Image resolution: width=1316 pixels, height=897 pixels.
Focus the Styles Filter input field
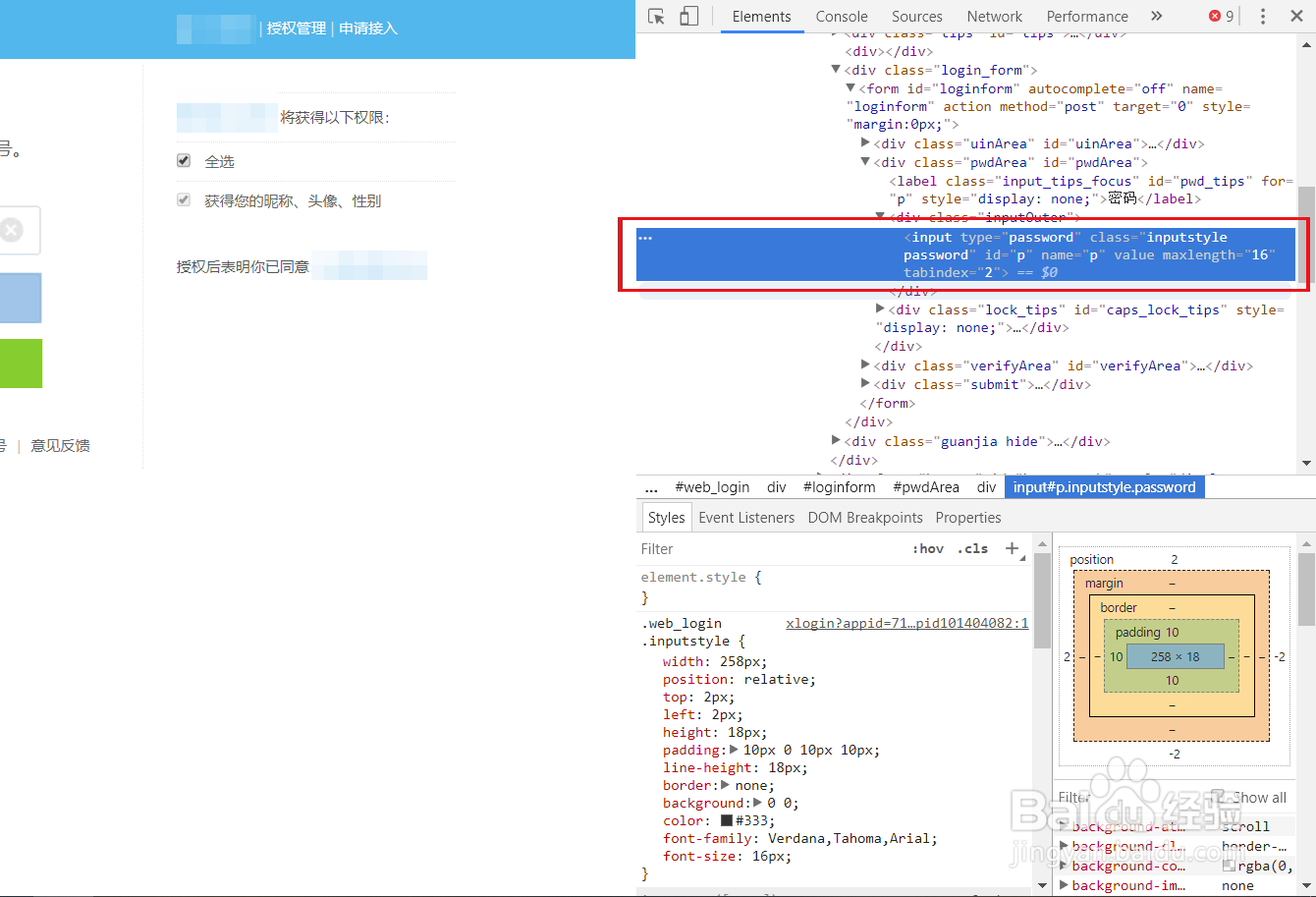(771, 549)
